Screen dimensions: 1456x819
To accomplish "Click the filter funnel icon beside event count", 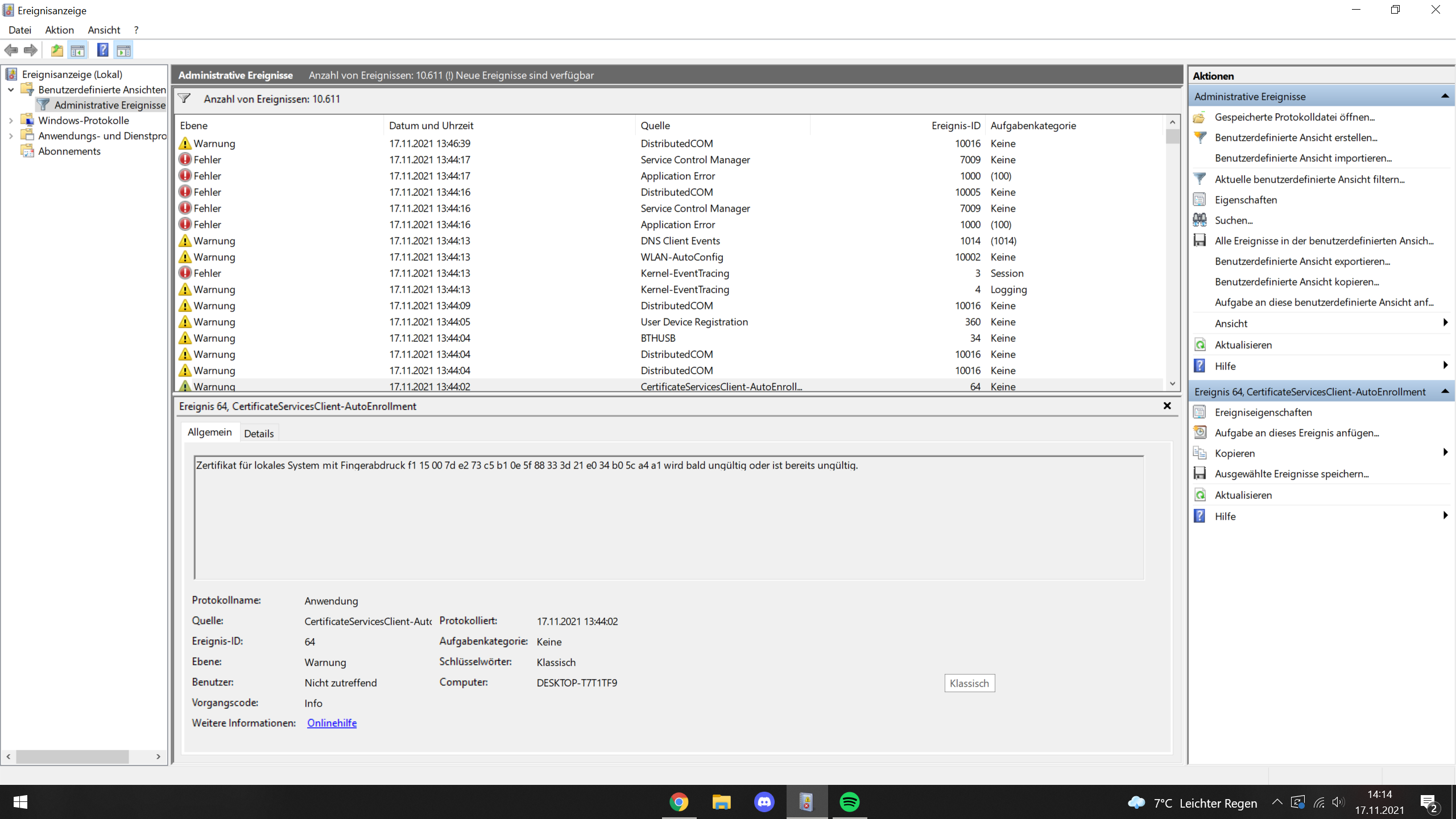I will (184, 98).
